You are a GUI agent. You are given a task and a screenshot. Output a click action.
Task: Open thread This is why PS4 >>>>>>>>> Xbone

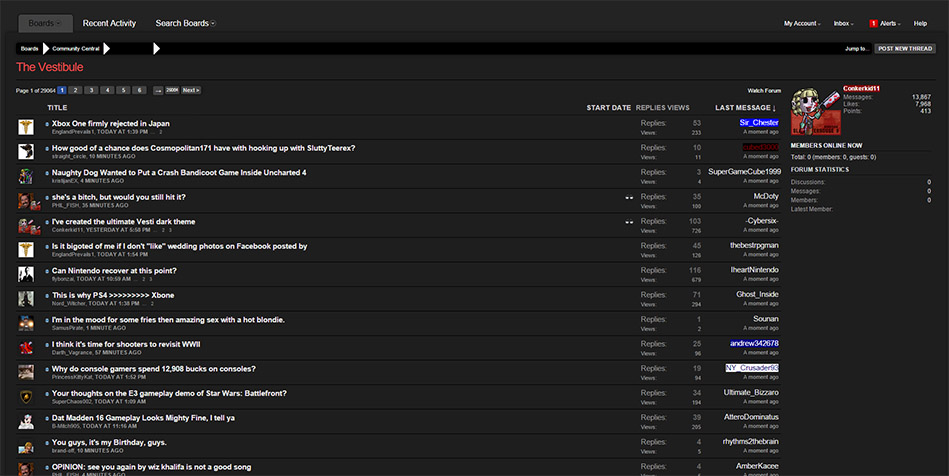point(113,296)
